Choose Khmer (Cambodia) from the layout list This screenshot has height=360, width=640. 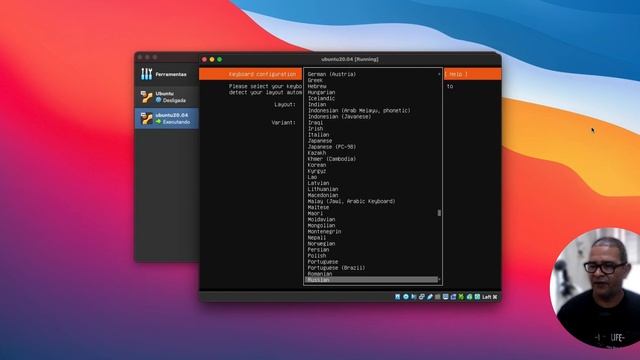pyautogui.click(x=332, y=159)
